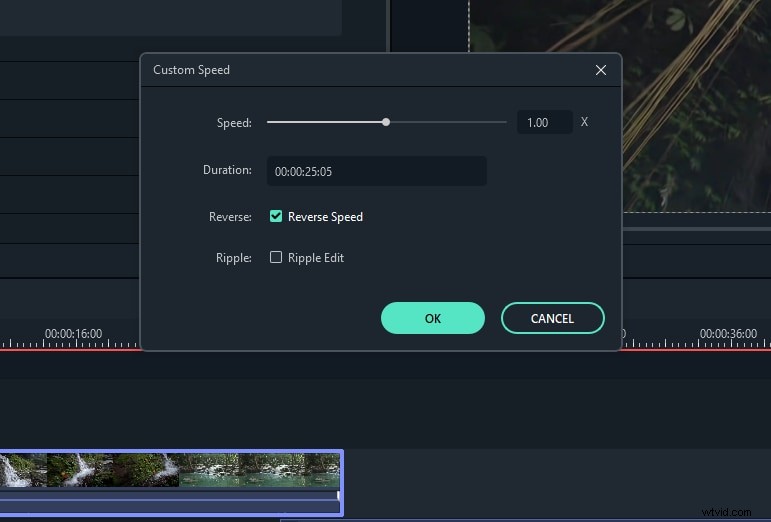Image resolution: width=771 pixels, height=522 pixels.
Task: Close the Custom Speed dialog
Action: point(600,70)
